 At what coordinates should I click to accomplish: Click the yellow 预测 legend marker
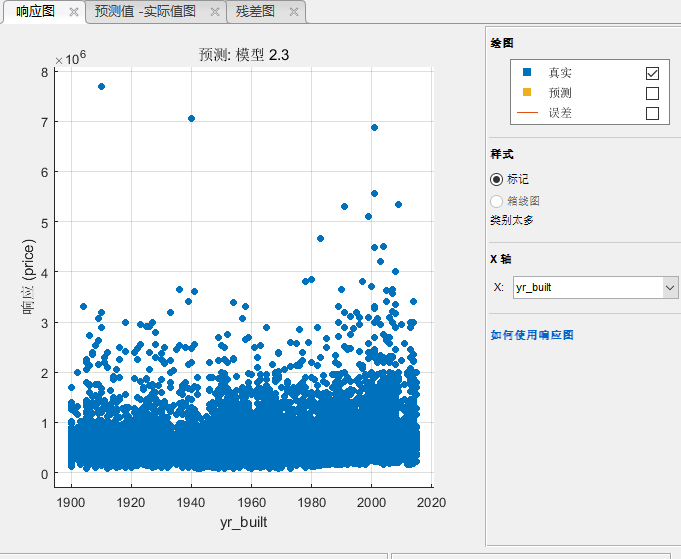point(527,93)
